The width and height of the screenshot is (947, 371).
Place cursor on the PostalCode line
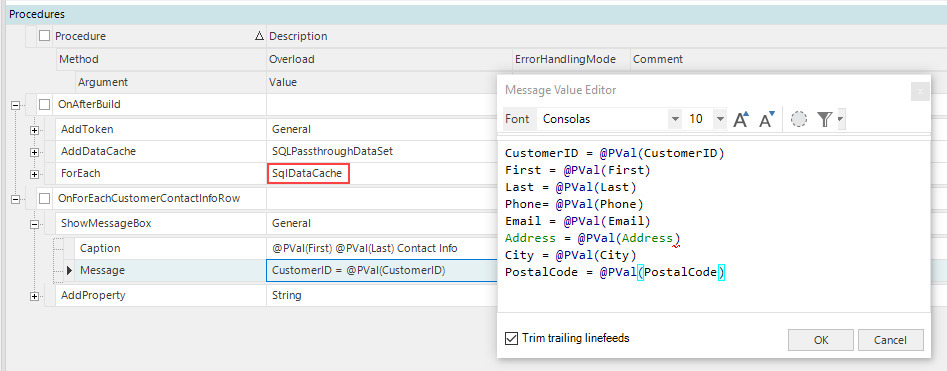pos(614,273)
